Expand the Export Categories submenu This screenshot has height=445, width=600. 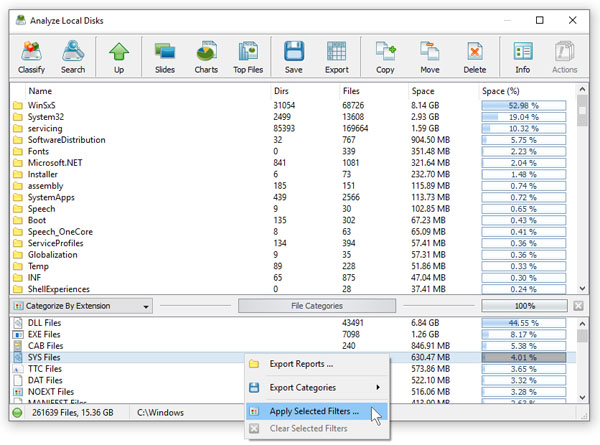pos(317,388)
